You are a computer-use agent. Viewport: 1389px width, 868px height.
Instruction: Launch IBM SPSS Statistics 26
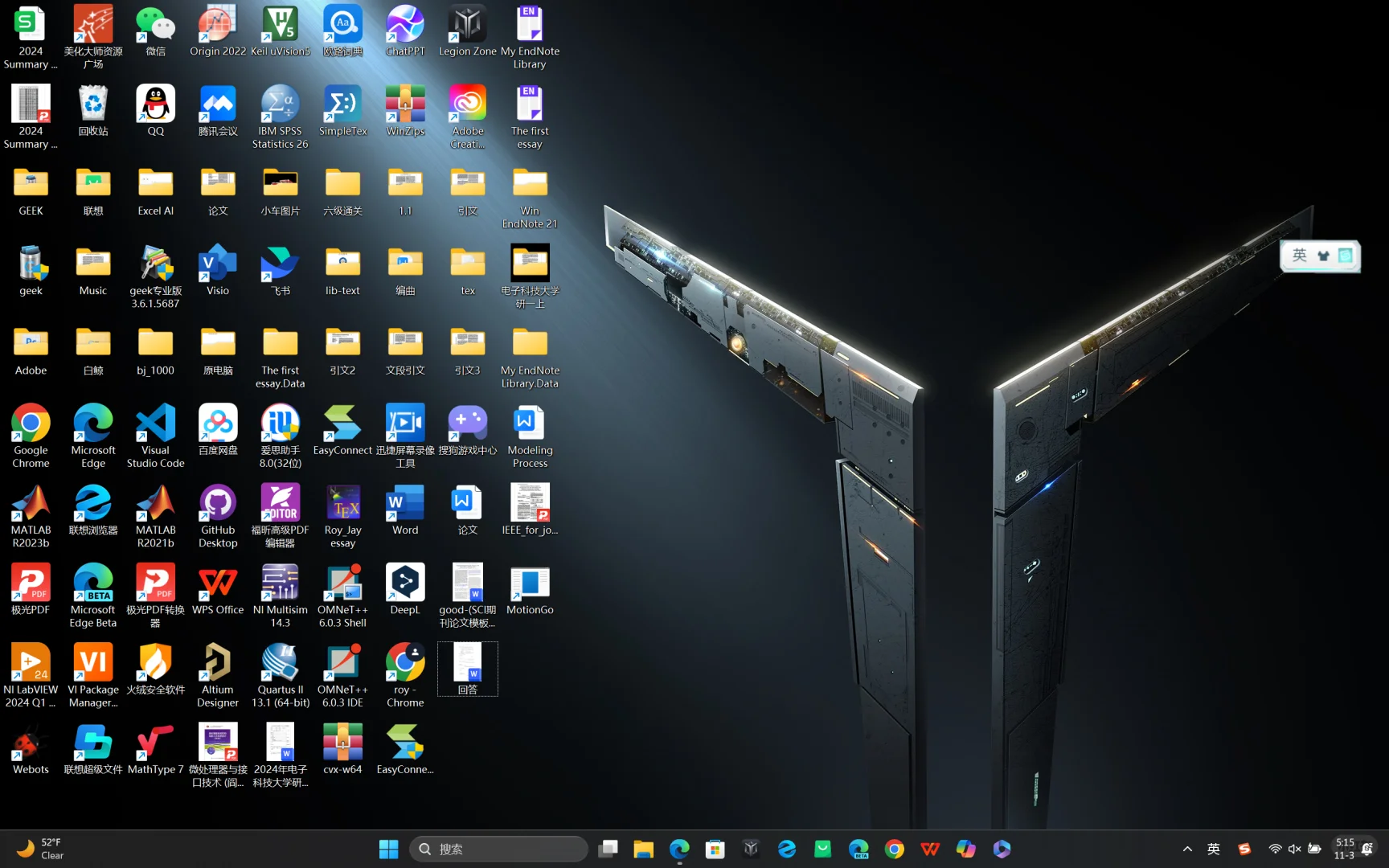coord(280,117)
